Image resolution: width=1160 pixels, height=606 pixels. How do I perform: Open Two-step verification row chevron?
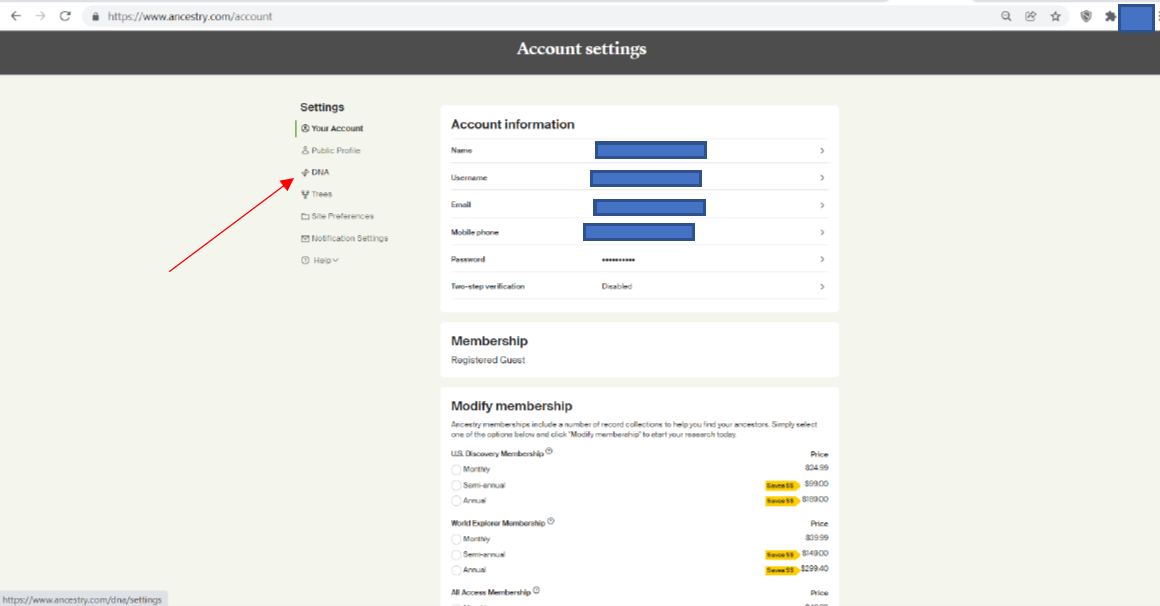822,287
